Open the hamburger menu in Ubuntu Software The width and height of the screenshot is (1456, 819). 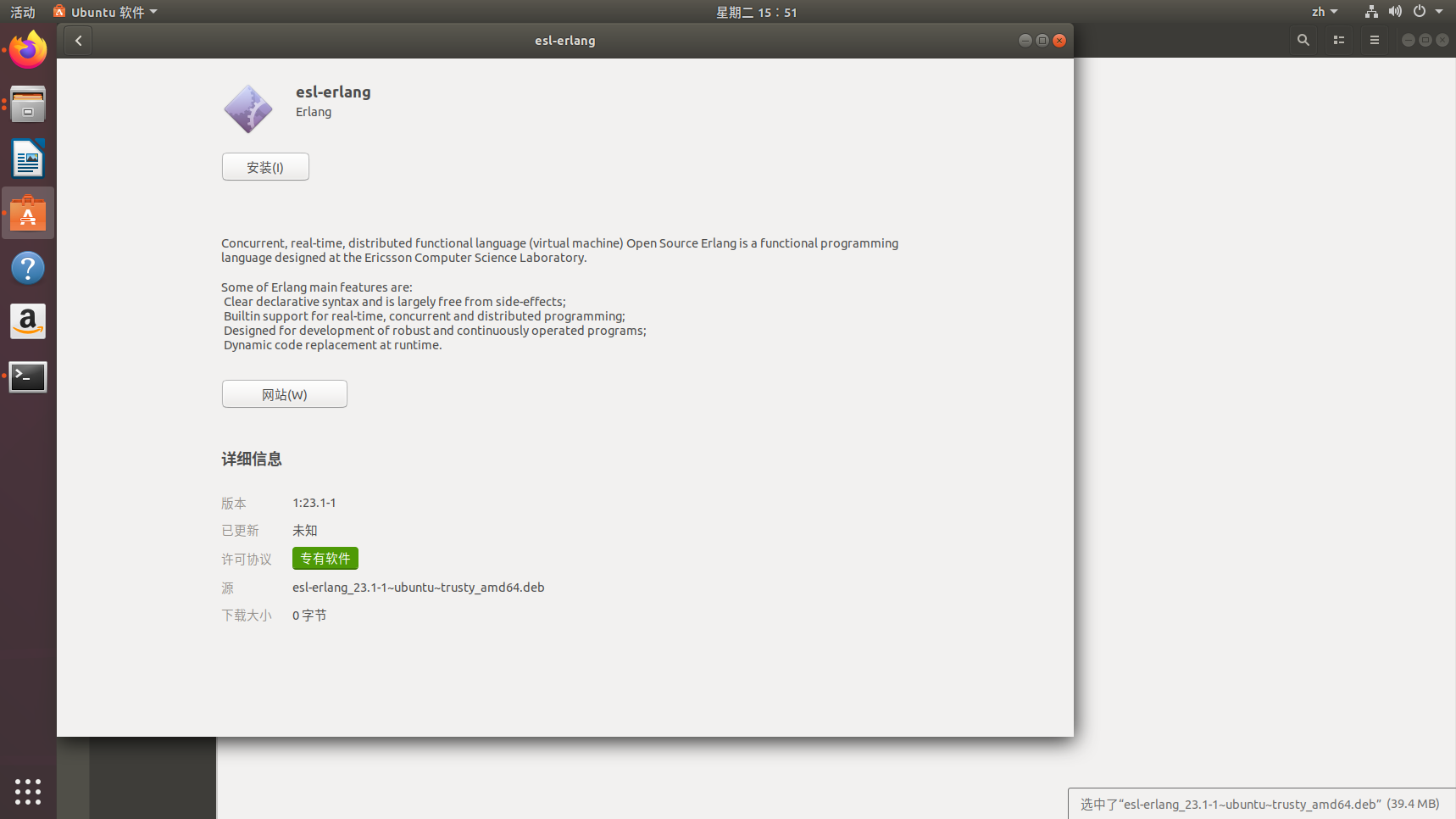(x=1374, y=40)
